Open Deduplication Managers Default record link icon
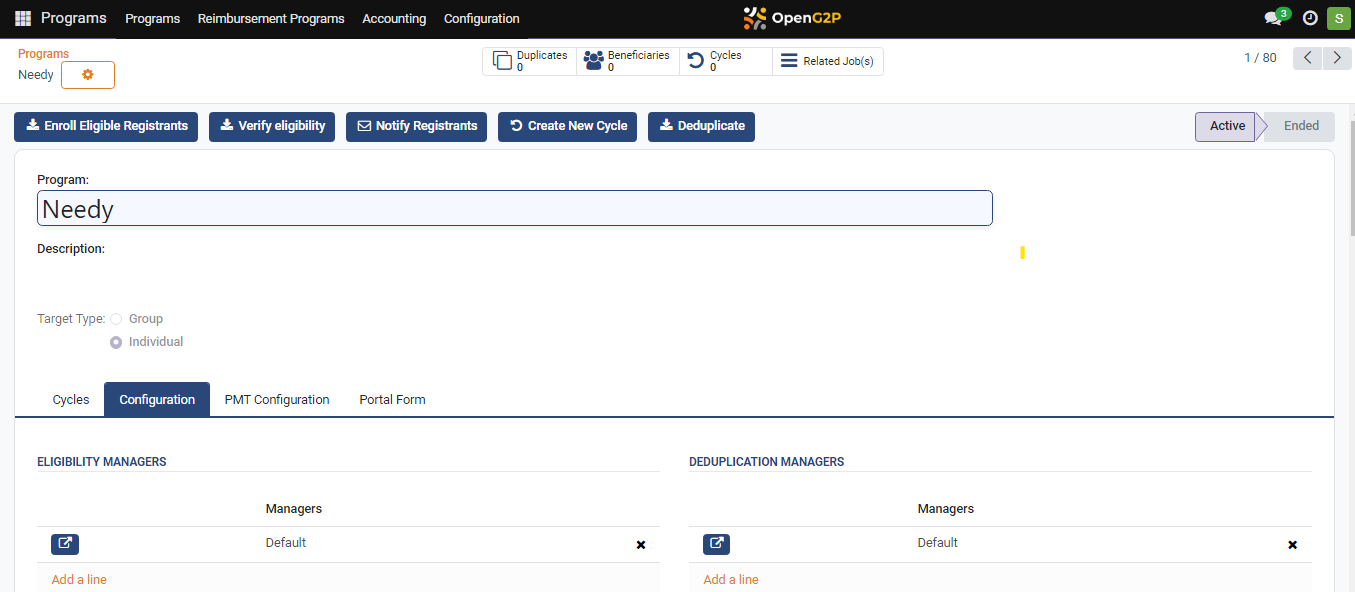Image resolution: width=1355 pixels, height=592 pixels. 716,544
